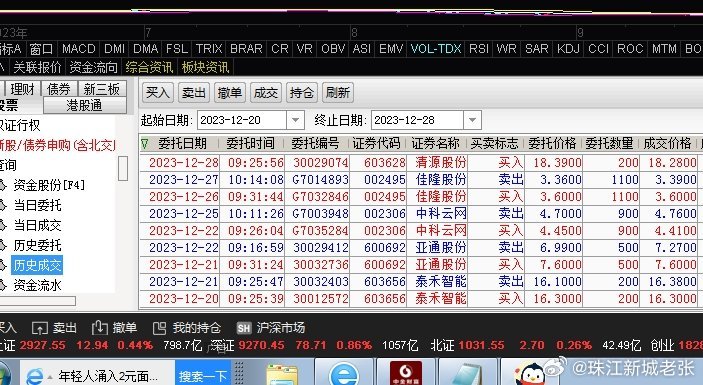This screenshot has width=703, height=385.
Task: Click order time 10:11:26
Action: [x=256, y=213]
